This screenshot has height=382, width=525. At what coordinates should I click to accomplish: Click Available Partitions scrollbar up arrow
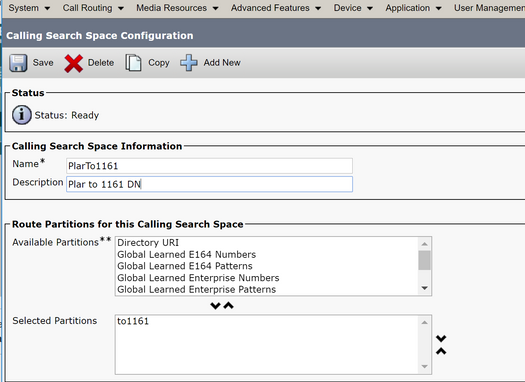(x=425, y=244)
